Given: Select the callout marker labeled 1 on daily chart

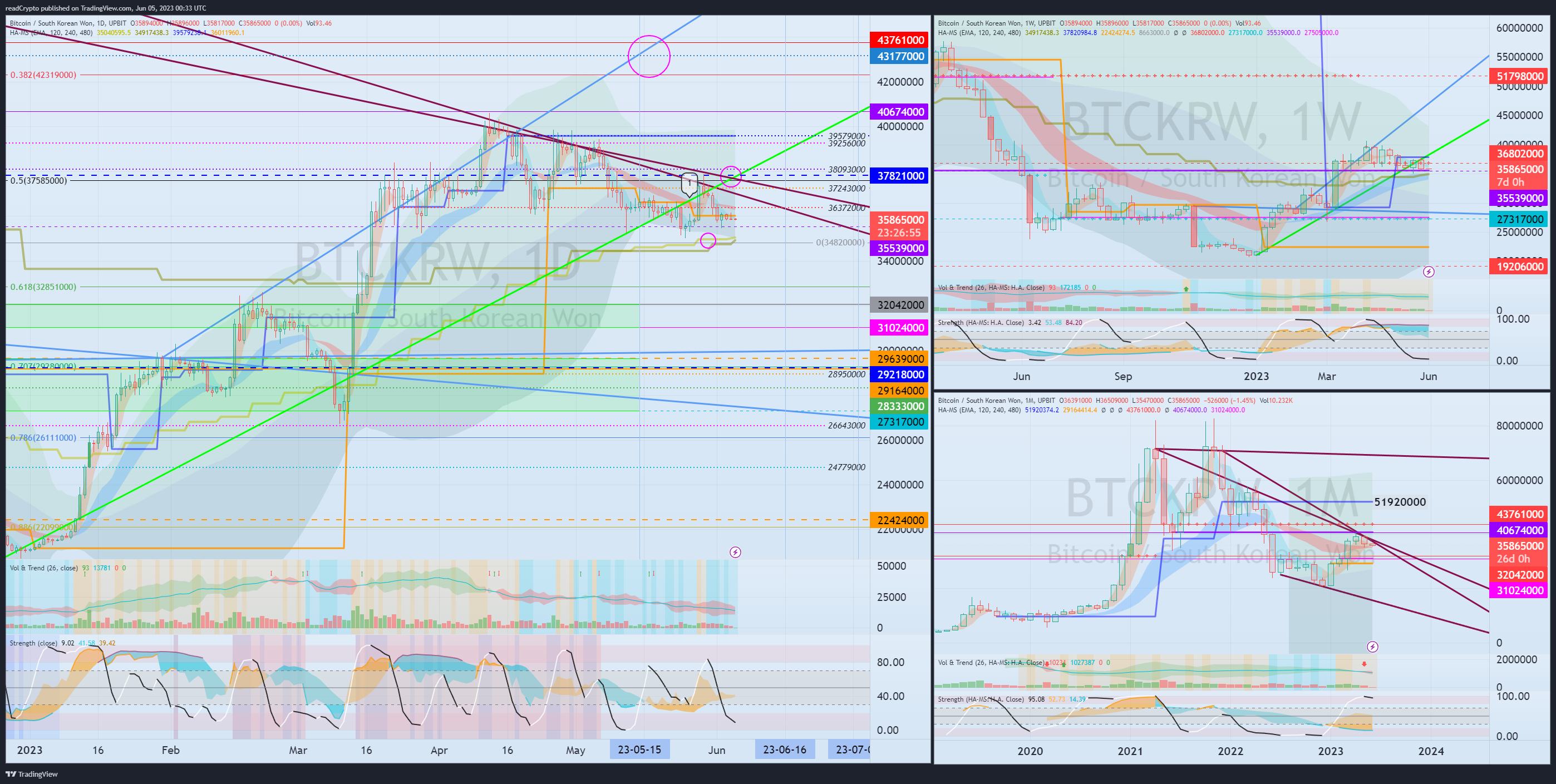Looking at the screenshot, I should point(689,184).
